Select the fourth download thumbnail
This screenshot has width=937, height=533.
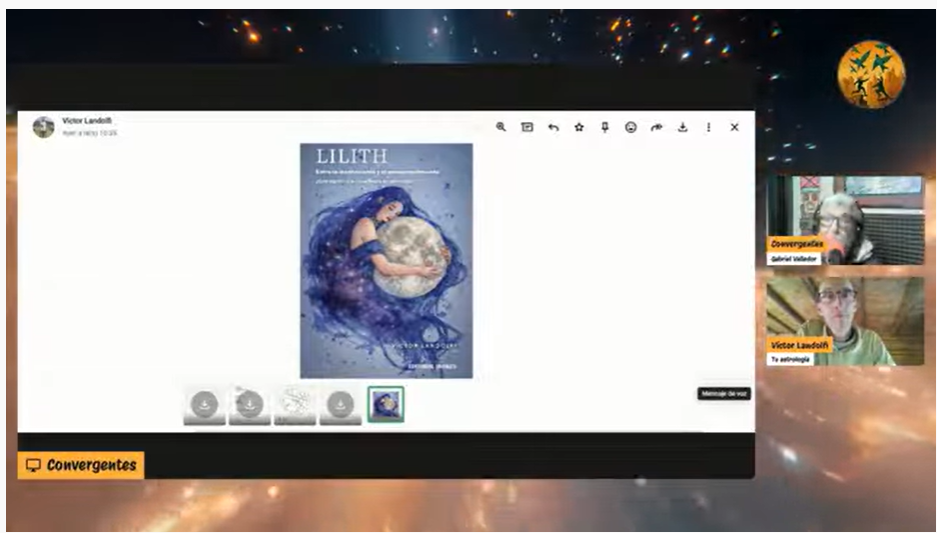click(341, 406)
